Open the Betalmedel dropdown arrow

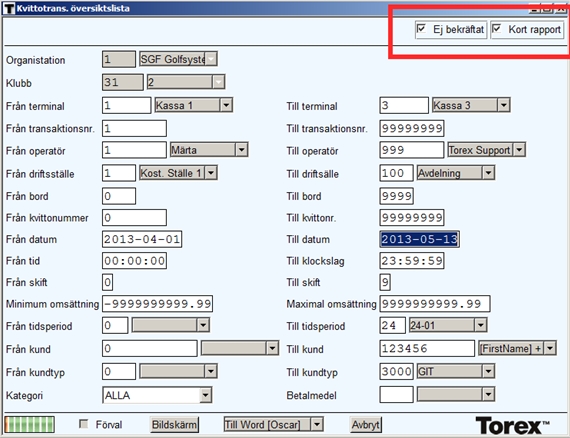pyautogui.click(x=488, y=394)
